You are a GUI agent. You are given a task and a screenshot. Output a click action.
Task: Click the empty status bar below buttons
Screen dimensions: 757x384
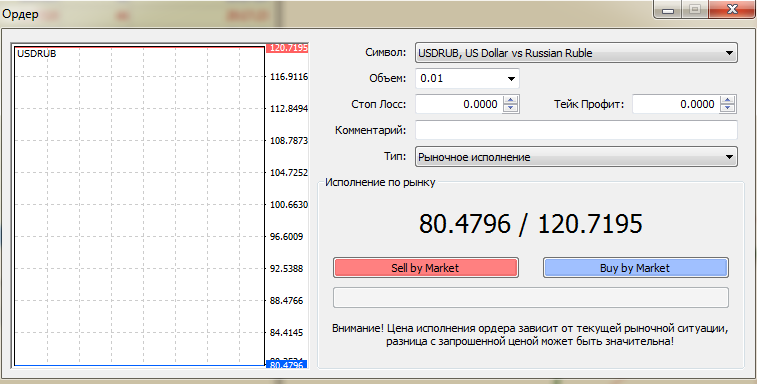pos(531,298)
